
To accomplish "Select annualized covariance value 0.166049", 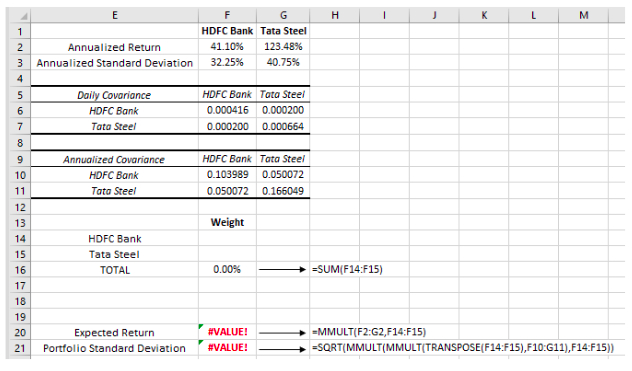I will point(283,191).
